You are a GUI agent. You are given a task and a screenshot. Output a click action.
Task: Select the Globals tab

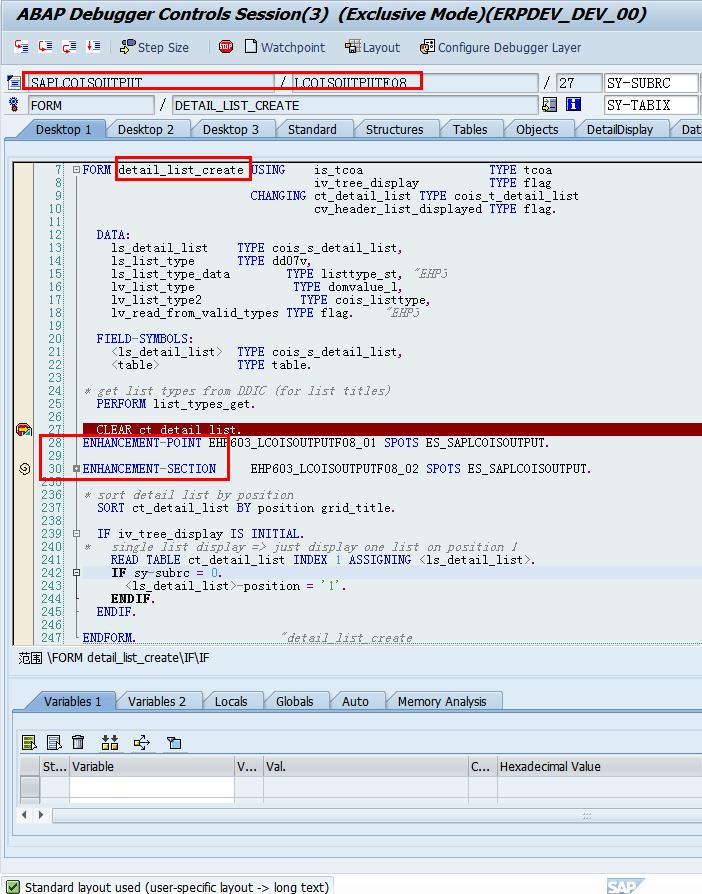pos(294,701)
